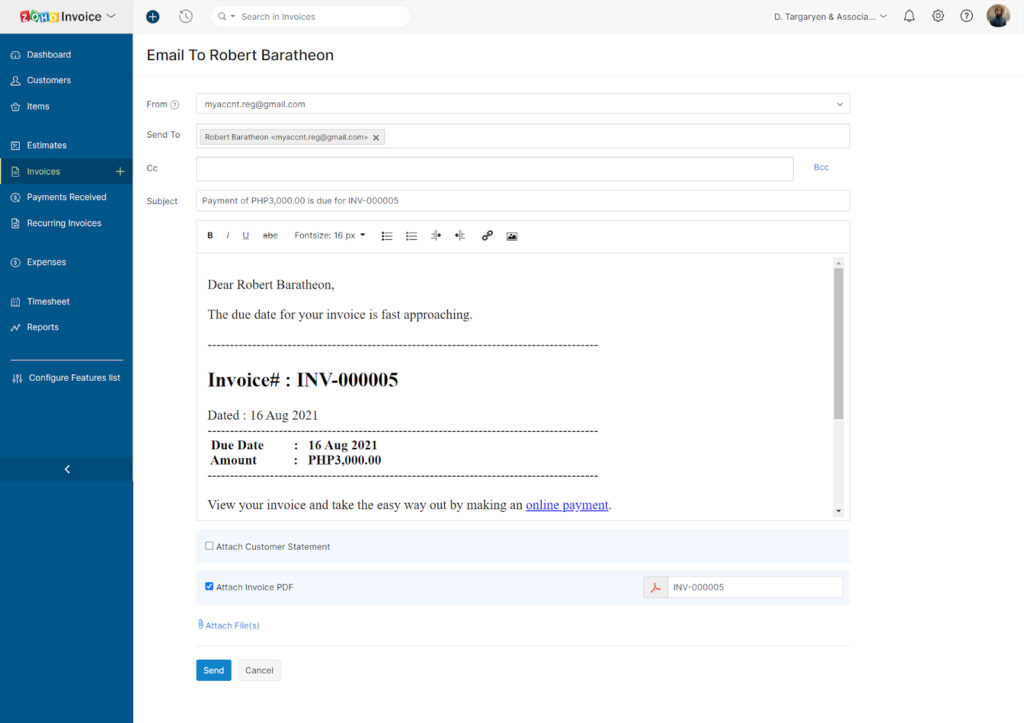
Task: Open the D. Targaryen & Associates organization dropdown
Action: tap(822, 16)
